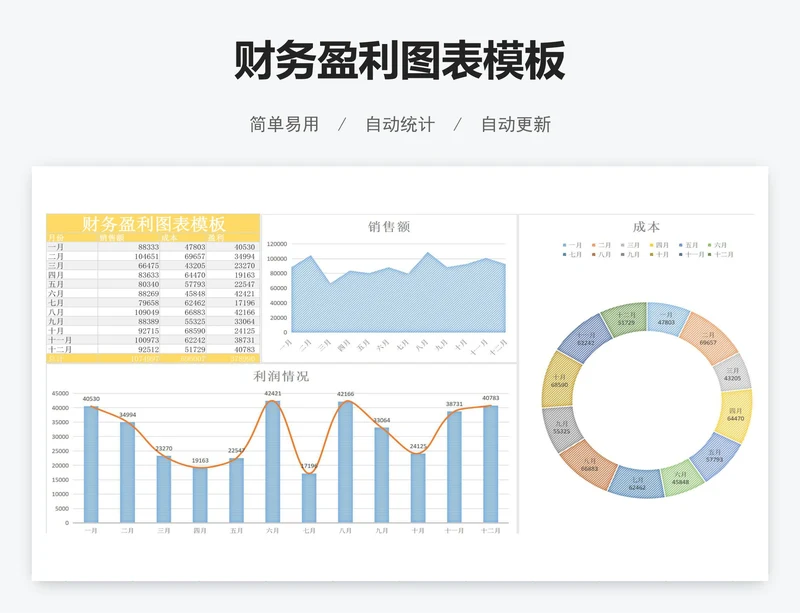
Task: Click the 一月 47803 donut segment
Action: tap(666, 319)
